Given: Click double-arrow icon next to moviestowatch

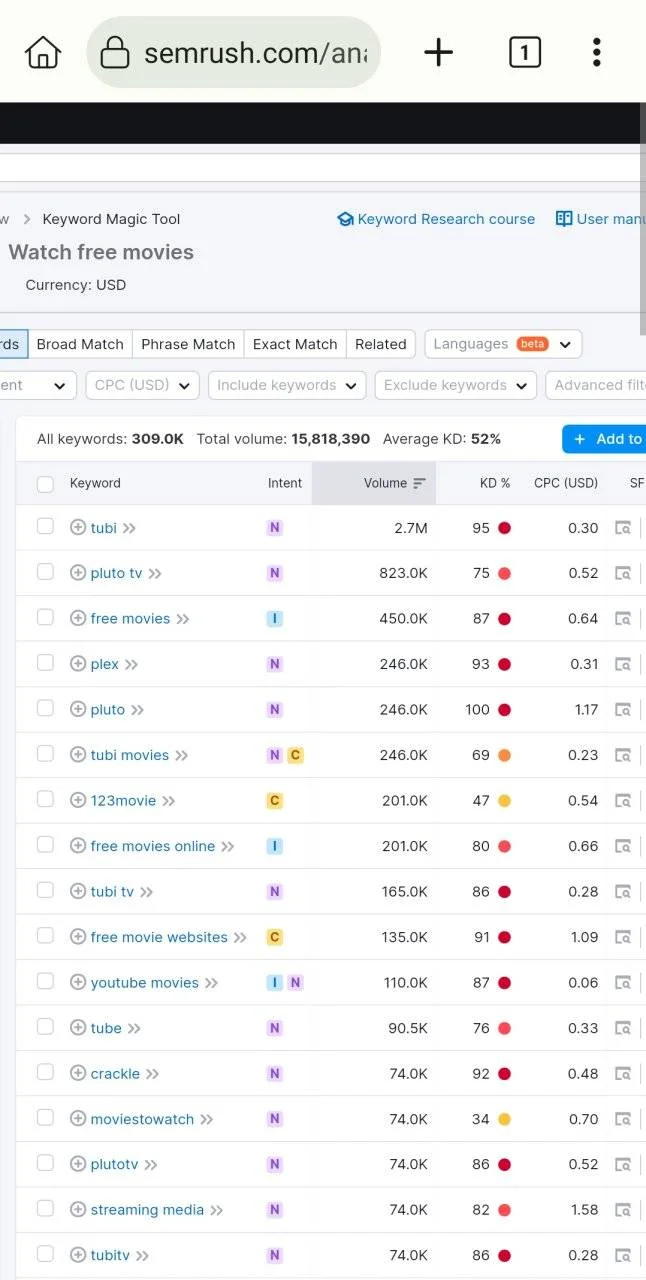Looking at the screenshot, I should tap(207, 1119).
